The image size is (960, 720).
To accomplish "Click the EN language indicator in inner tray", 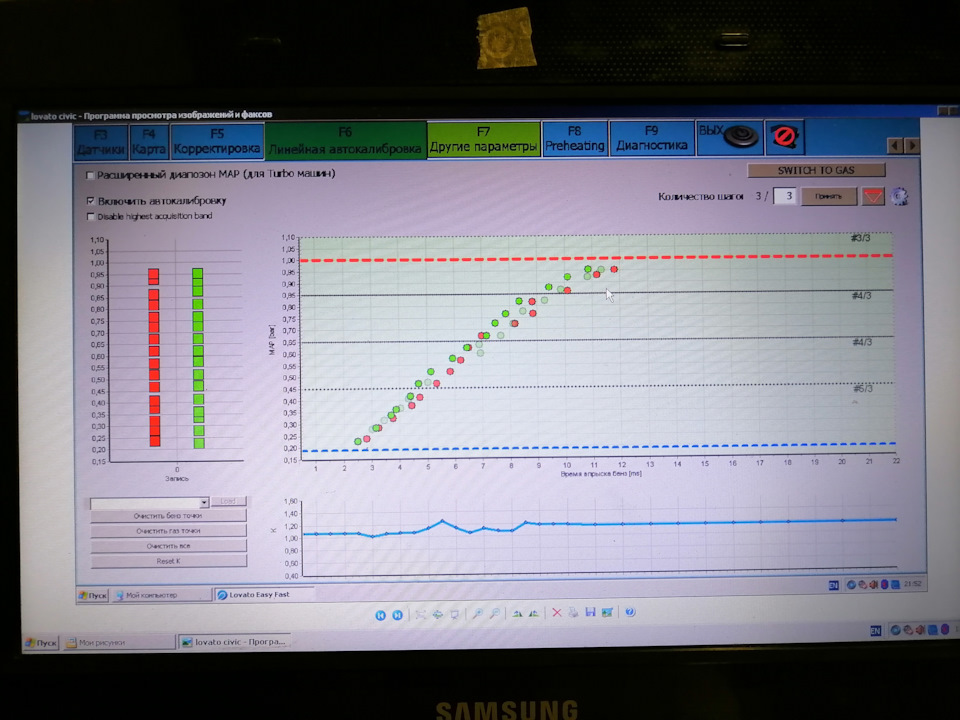I will pos(833,585).
